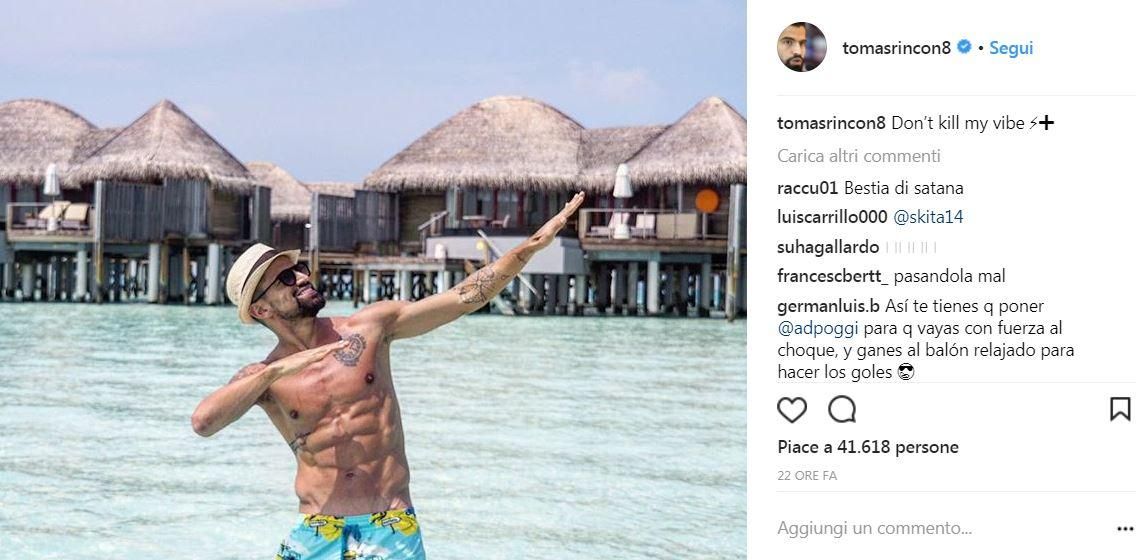Open the three-dot more options menu

pos(1125,529)
